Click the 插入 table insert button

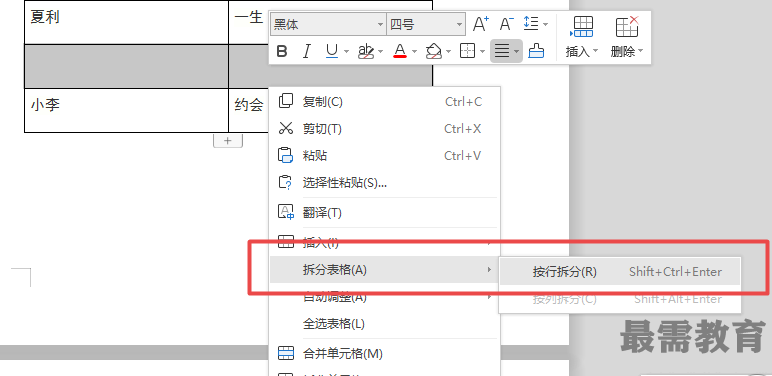pos(582,37)
